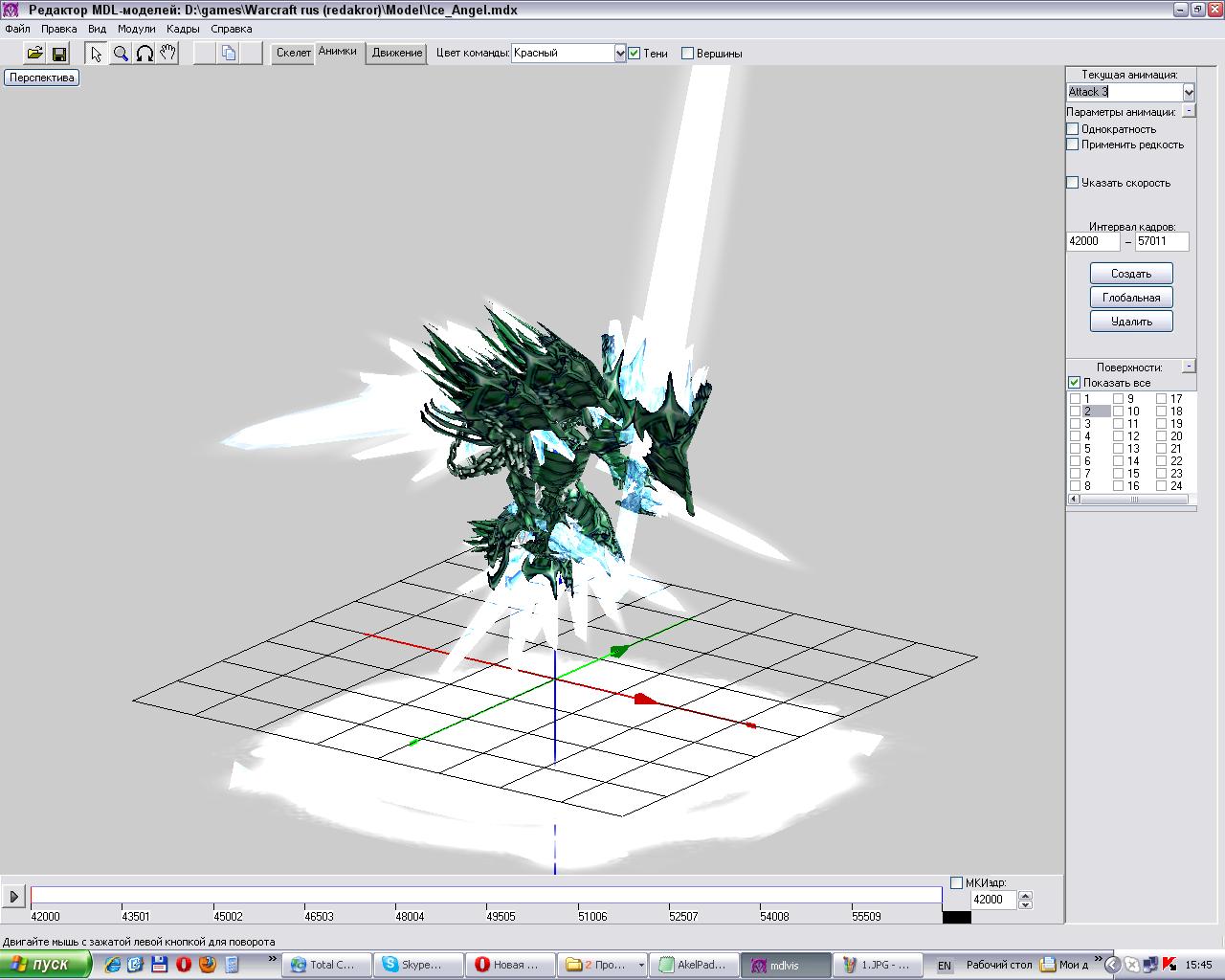Click the Перспектива view button
The image size is (1225, 980).
(41, 78)
